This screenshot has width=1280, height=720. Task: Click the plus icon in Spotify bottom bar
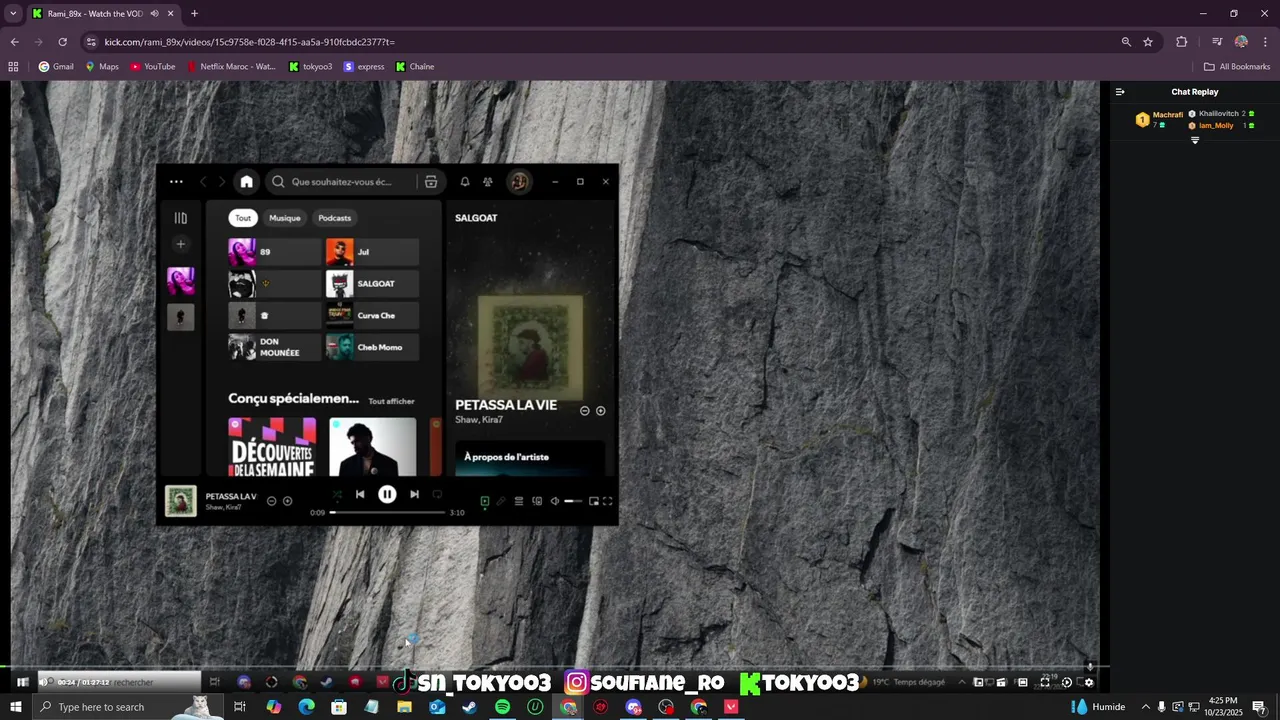pyautogui.click(x=288, y=501)
